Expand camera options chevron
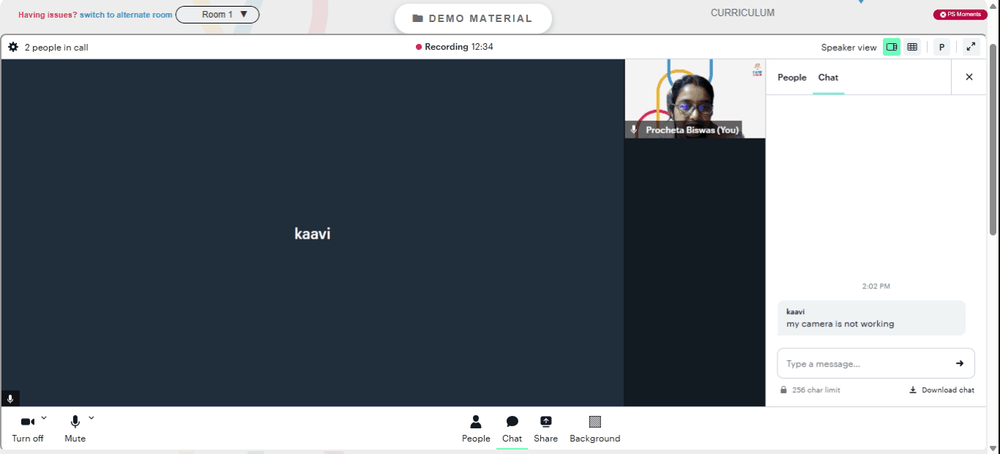Screen dimensions: 1000x454 coord(43,418)
